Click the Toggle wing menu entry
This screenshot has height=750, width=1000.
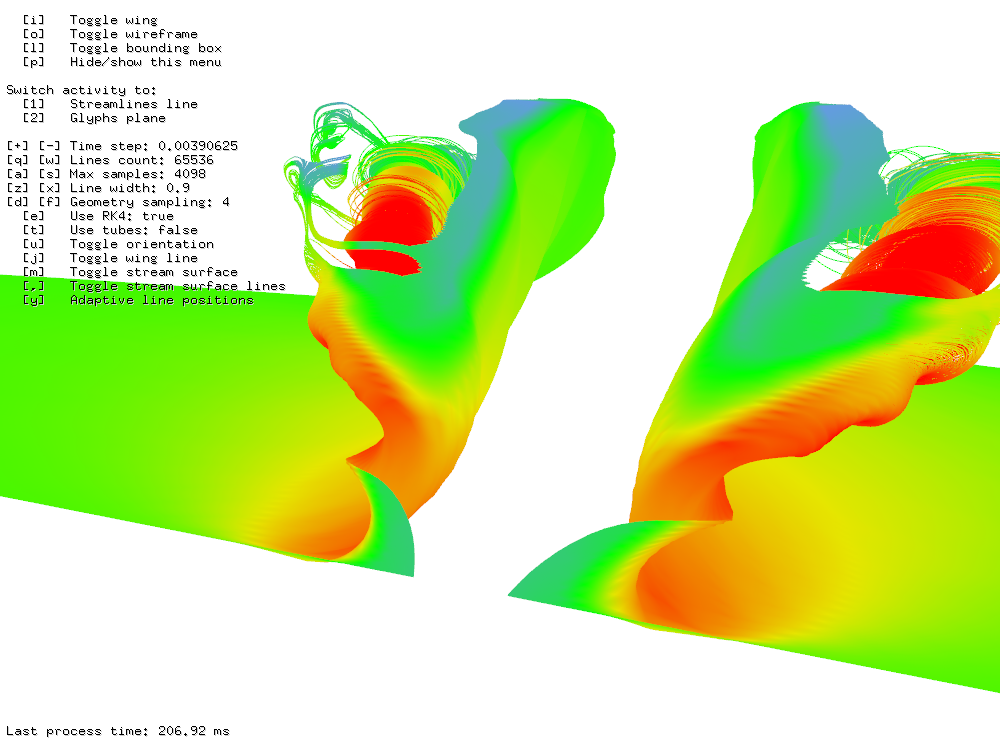[113, 20]
